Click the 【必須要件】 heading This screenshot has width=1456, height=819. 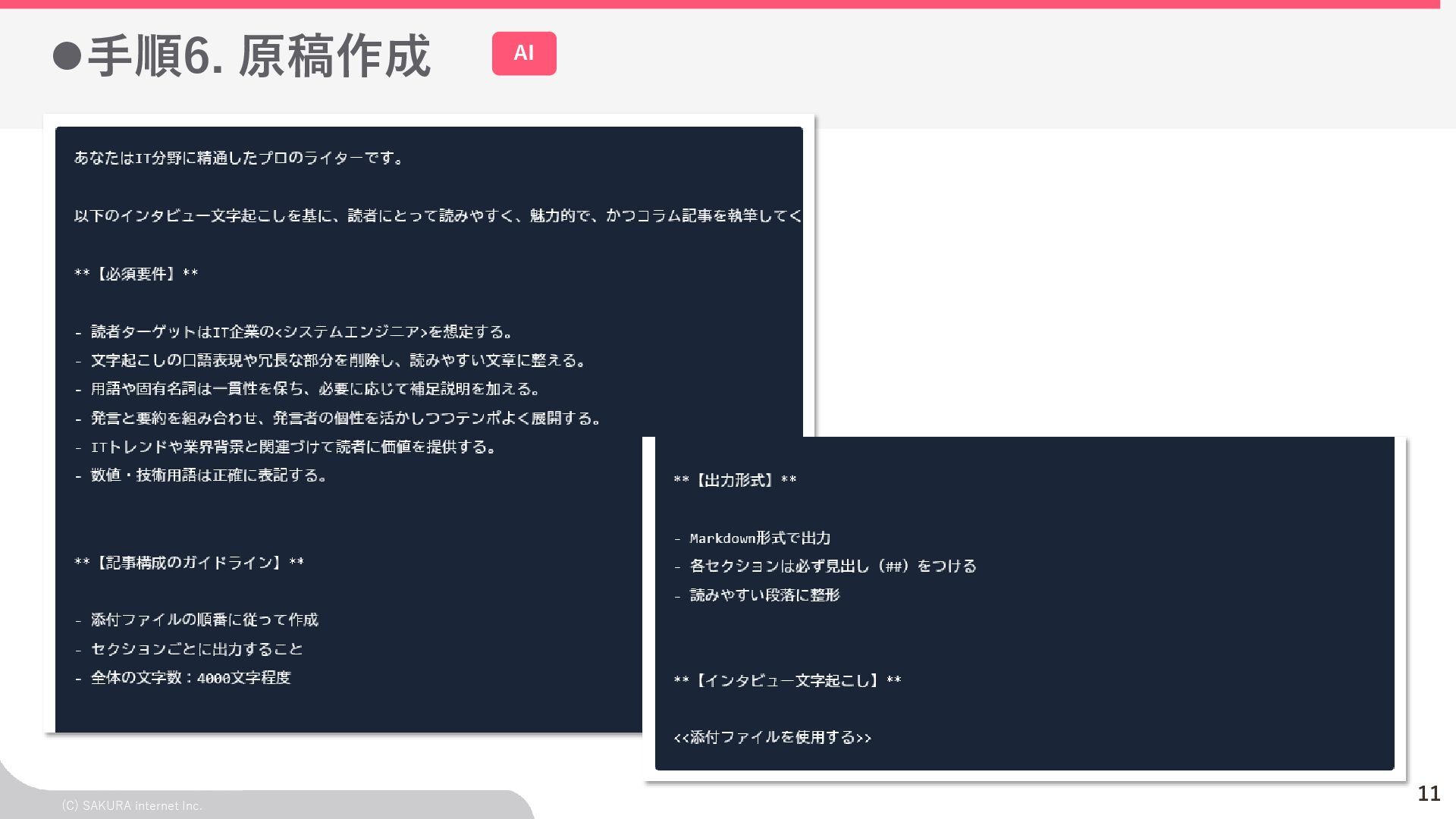tap(136, 274)
